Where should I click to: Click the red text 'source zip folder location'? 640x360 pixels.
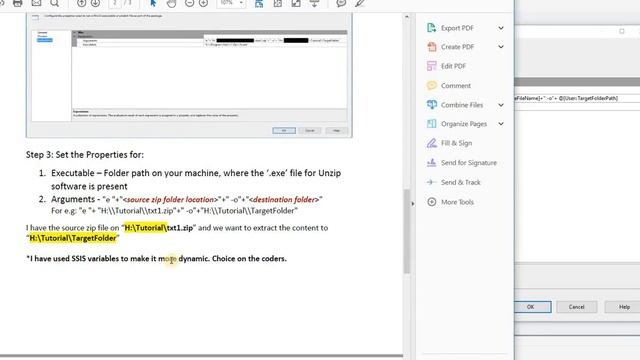[x=171, y=200]
